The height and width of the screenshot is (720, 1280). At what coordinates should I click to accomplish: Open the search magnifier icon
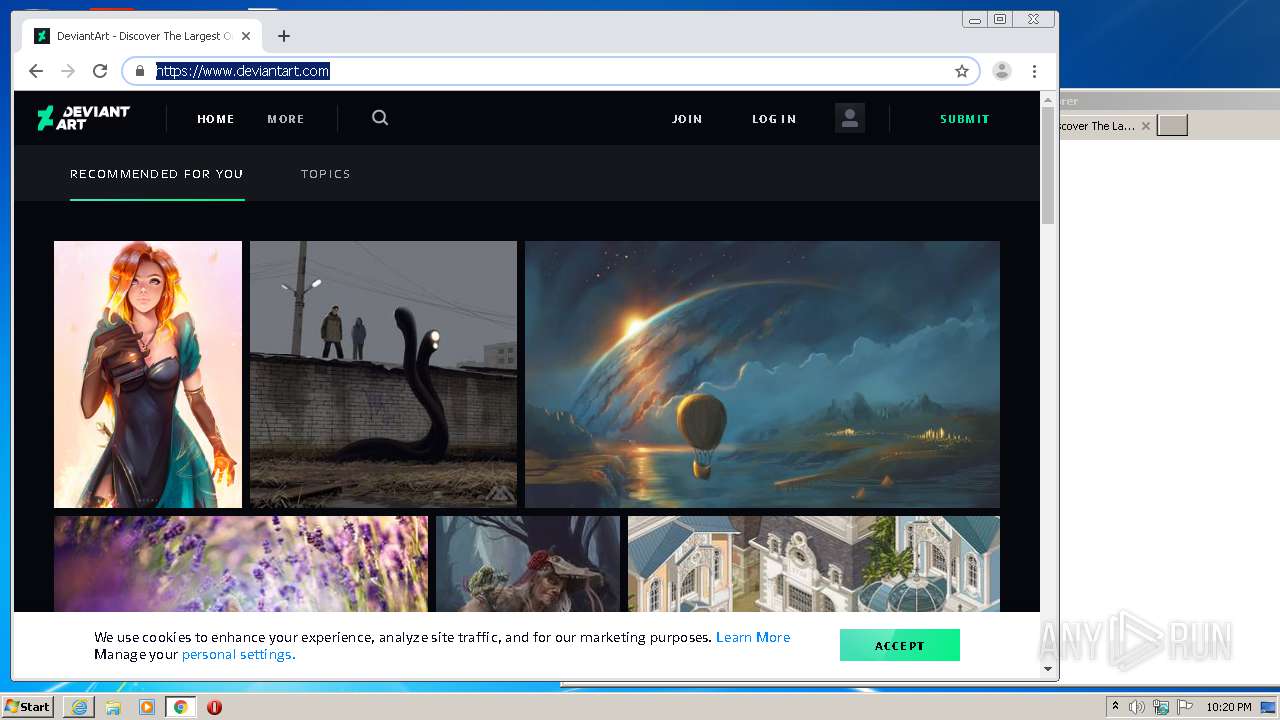(x=380, y=118)
